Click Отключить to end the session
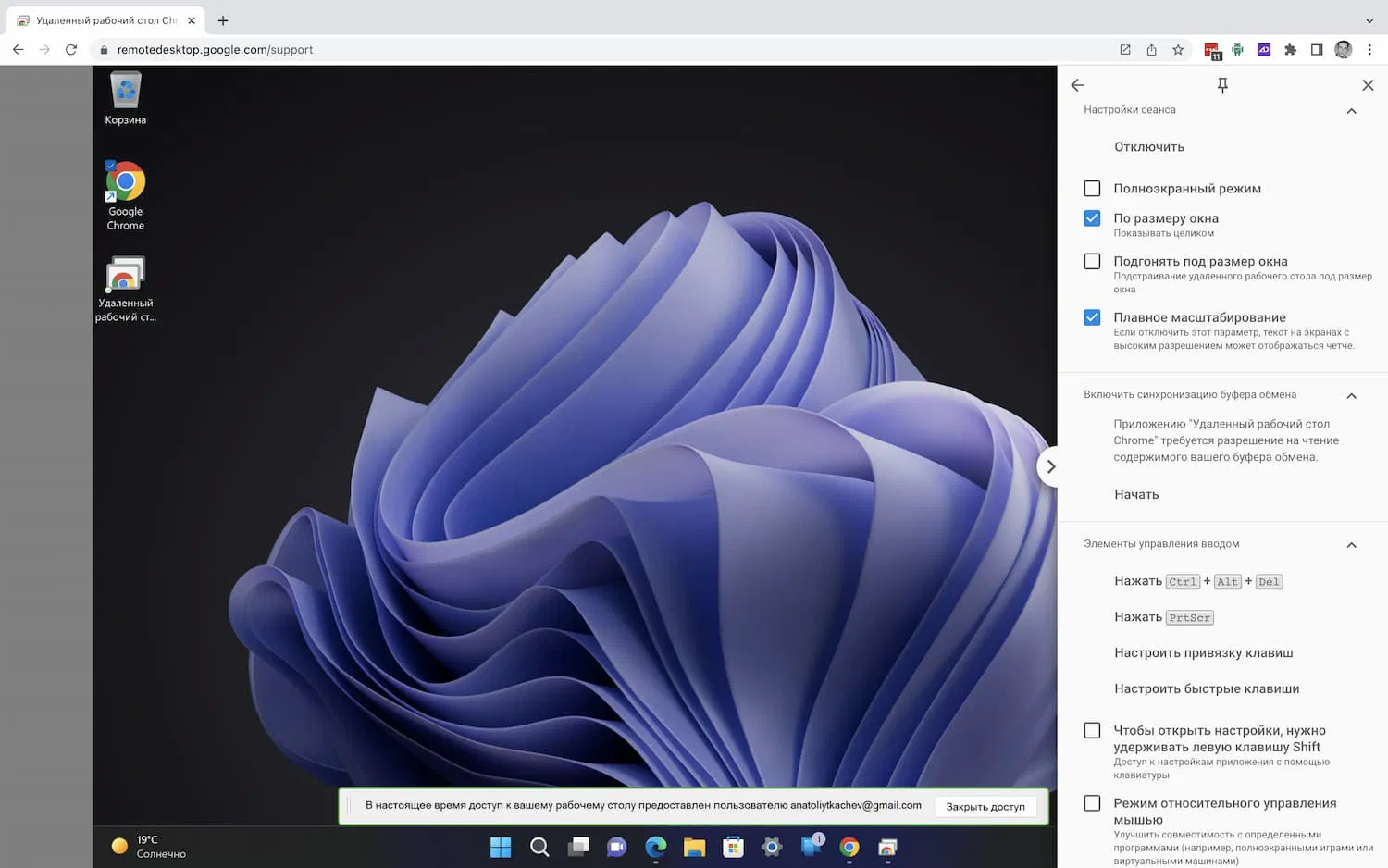Image resolution: width=1388 pixels, height=868 pixels. click(1148, 146)
